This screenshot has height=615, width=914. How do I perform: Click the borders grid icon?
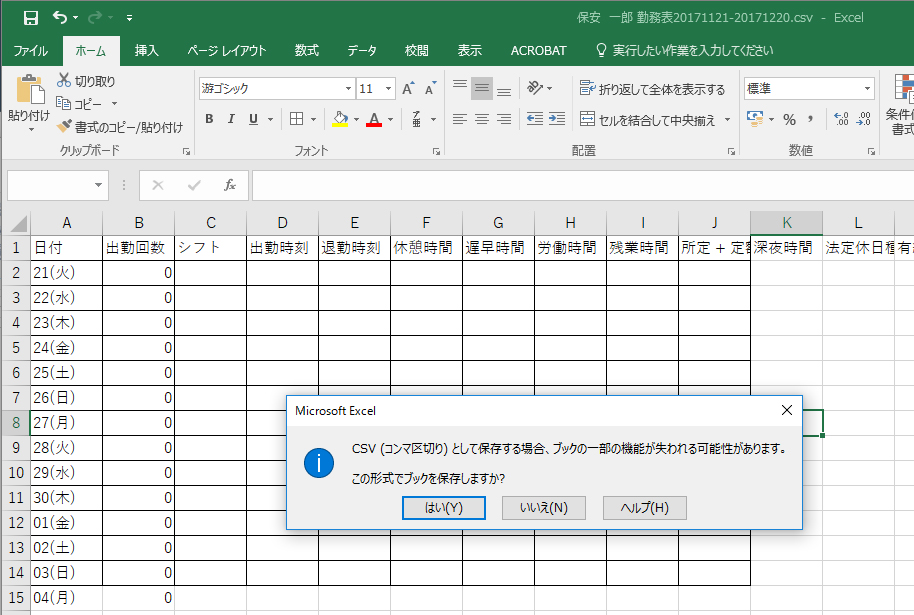296,119
